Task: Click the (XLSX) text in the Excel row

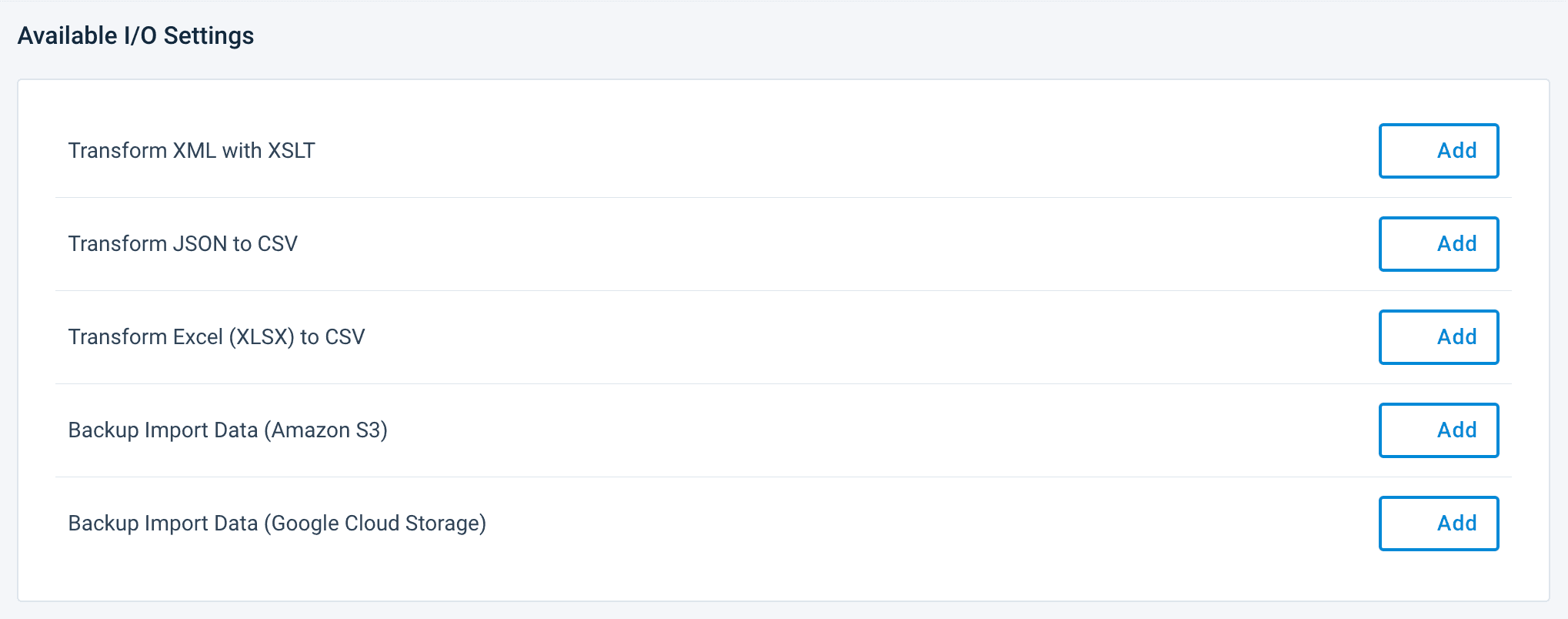Action: 262,337
